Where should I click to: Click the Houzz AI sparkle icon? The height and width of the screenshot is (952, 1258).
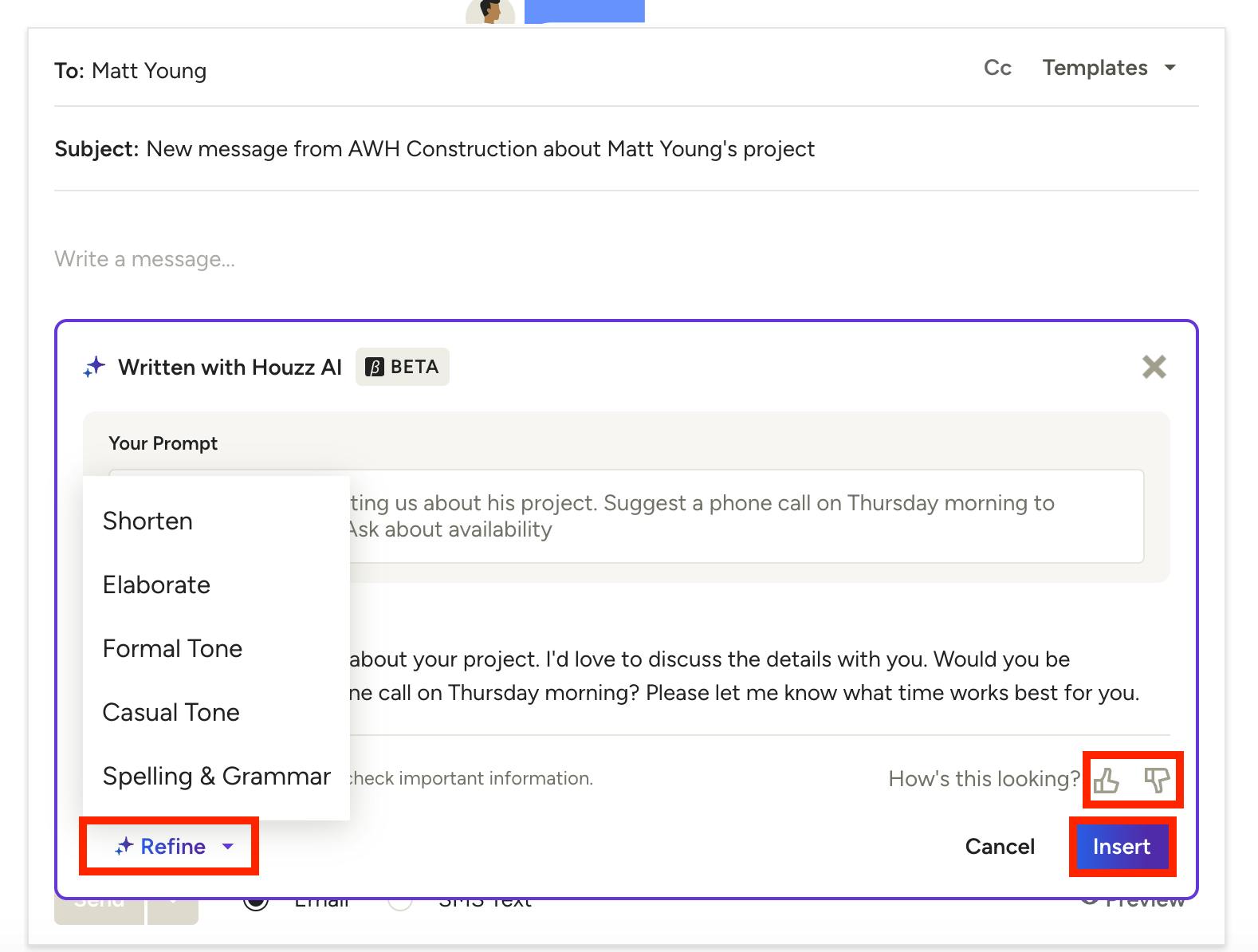click(x=94, y=368)
